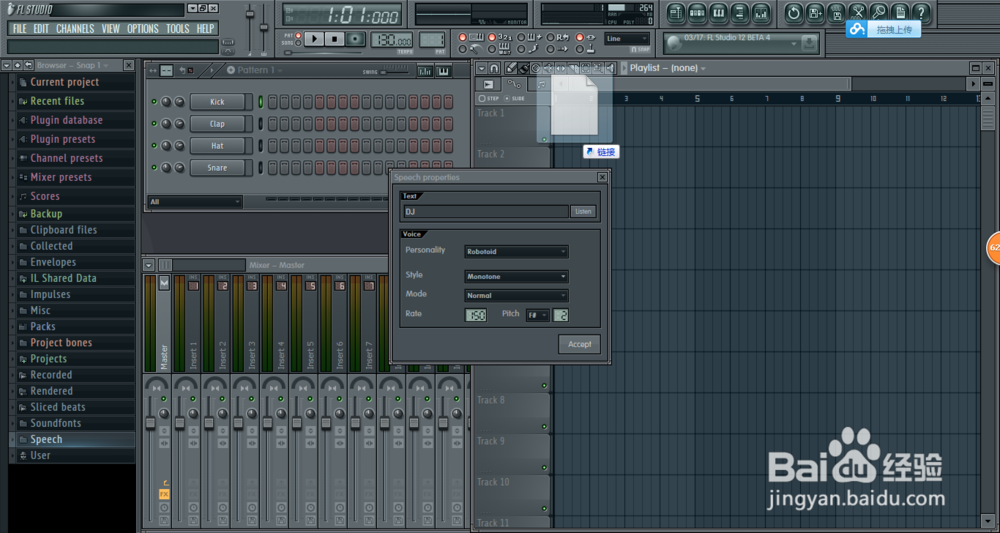This screenshot has width=1000, height=533.
Task: Toggle the first step of the Kick row
Action: [x=272, y=101]
